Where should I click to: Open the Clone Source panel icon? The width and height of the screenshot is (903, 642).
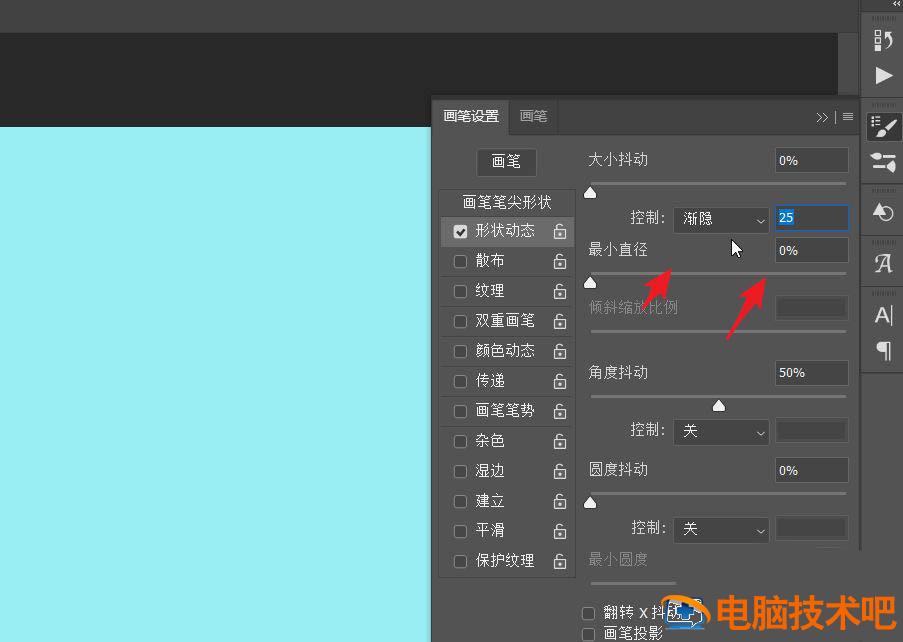click(883, 212)
